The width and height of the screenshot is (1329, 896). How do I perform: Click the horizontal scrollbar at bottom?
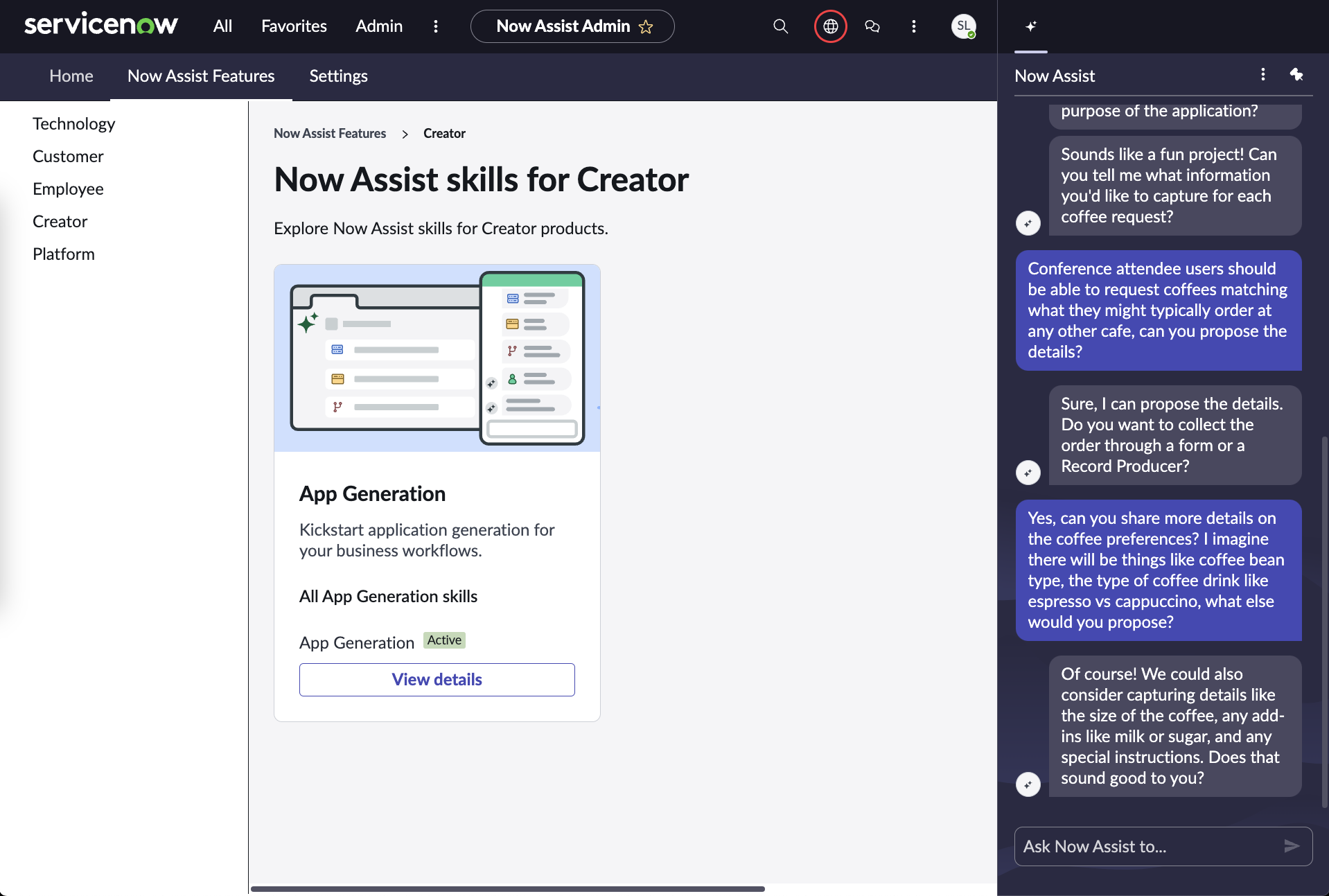click(507, 888)
